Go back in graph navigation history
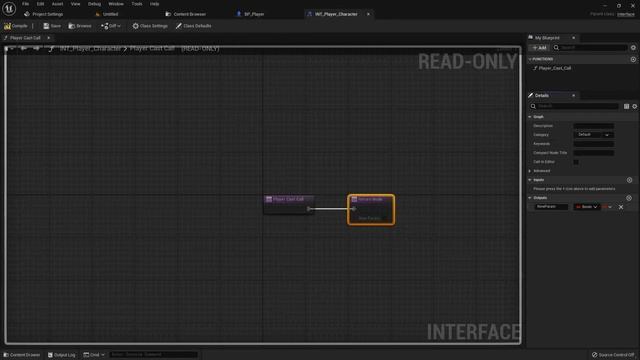The image size is (640, 360). coord(24,49)
